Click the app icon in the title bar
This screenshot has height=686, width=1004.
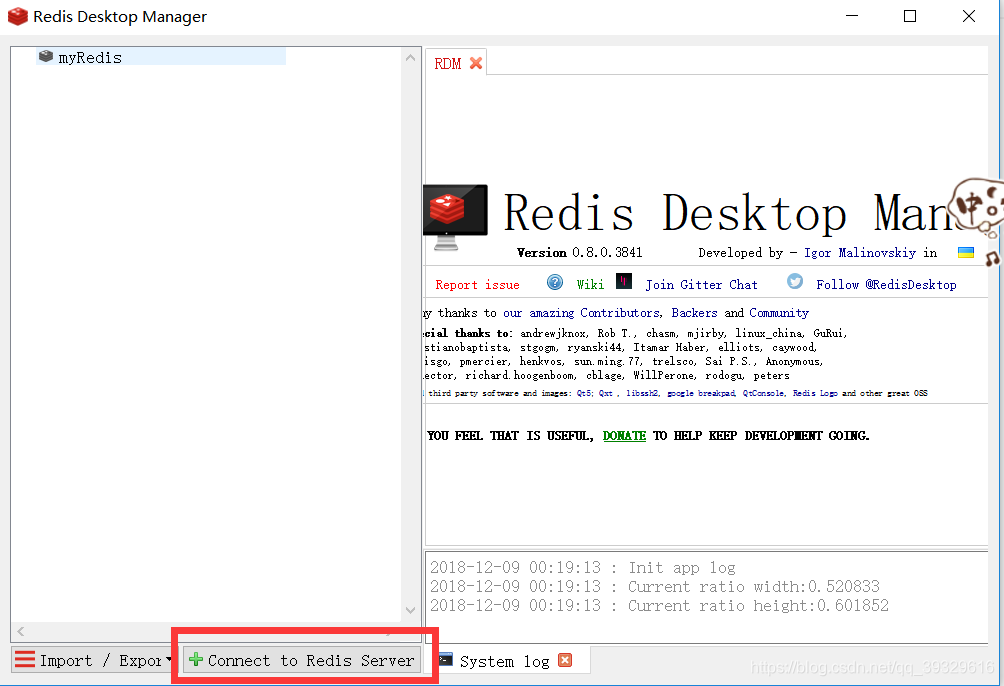[18, 16]
